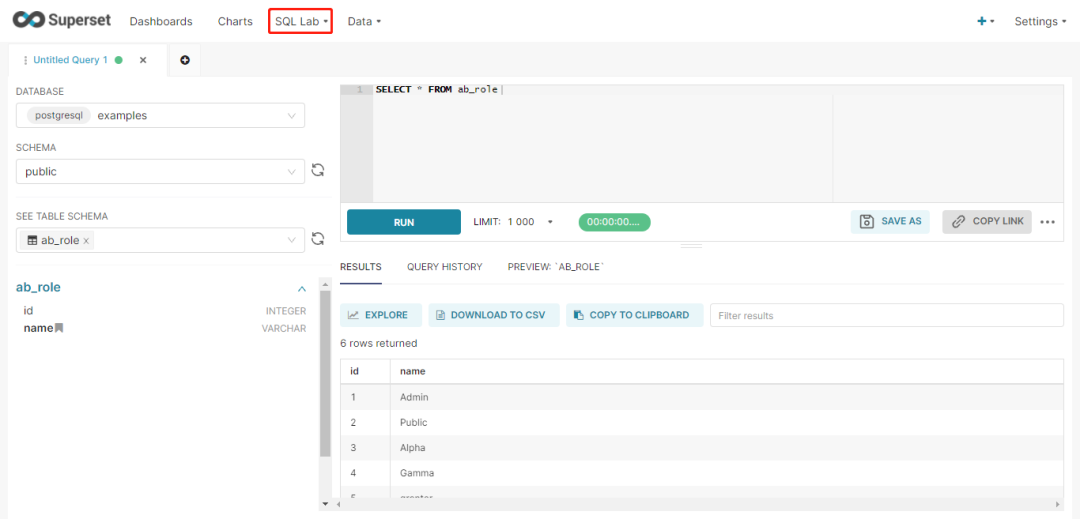Image resolution: width=1080 pixels, height=519 pixels.
Task: Refresh the table list
Action: pyautogui.click(x=318, y=238)
